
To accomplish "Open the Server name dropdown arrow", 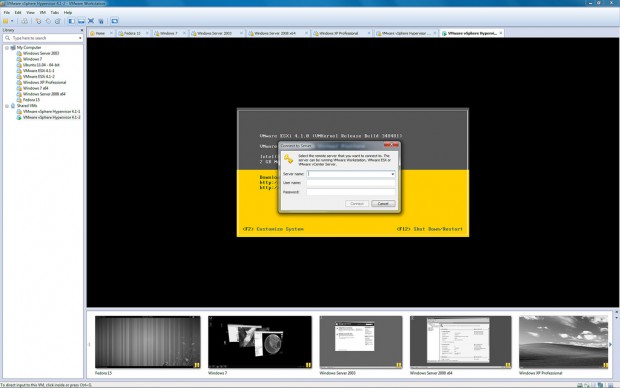I will (x=393, y=174).
